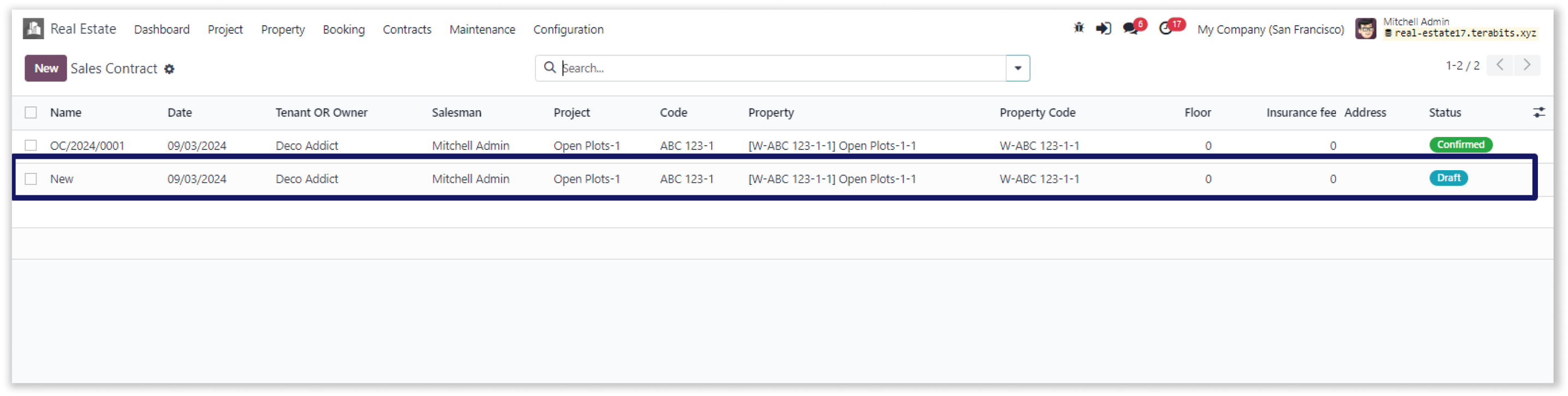The height and width of the screenshot is (396, 1568).
Task: Click Deco Addict in the Confirmed row
Action: pyautogui.click(x=307, y=146)
